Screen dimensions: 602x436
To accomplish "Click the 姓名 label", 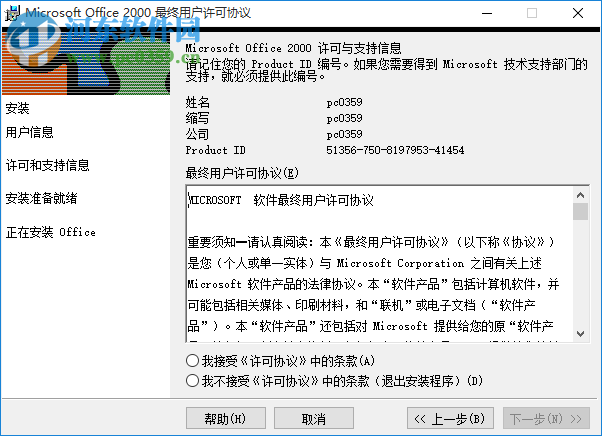I will 198,102.
